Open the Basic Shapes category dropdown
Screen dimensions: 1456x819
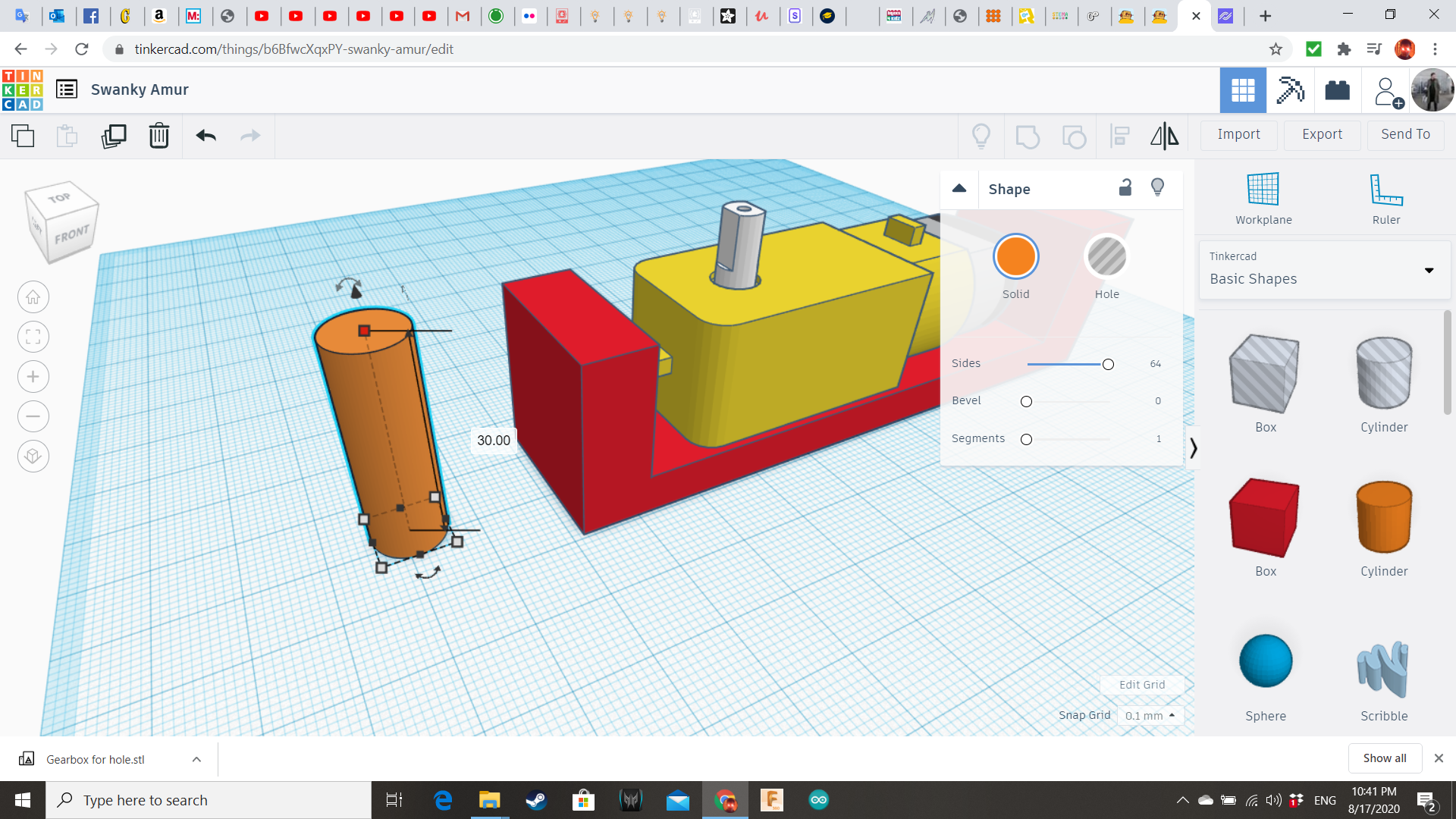coord(1429,270)
